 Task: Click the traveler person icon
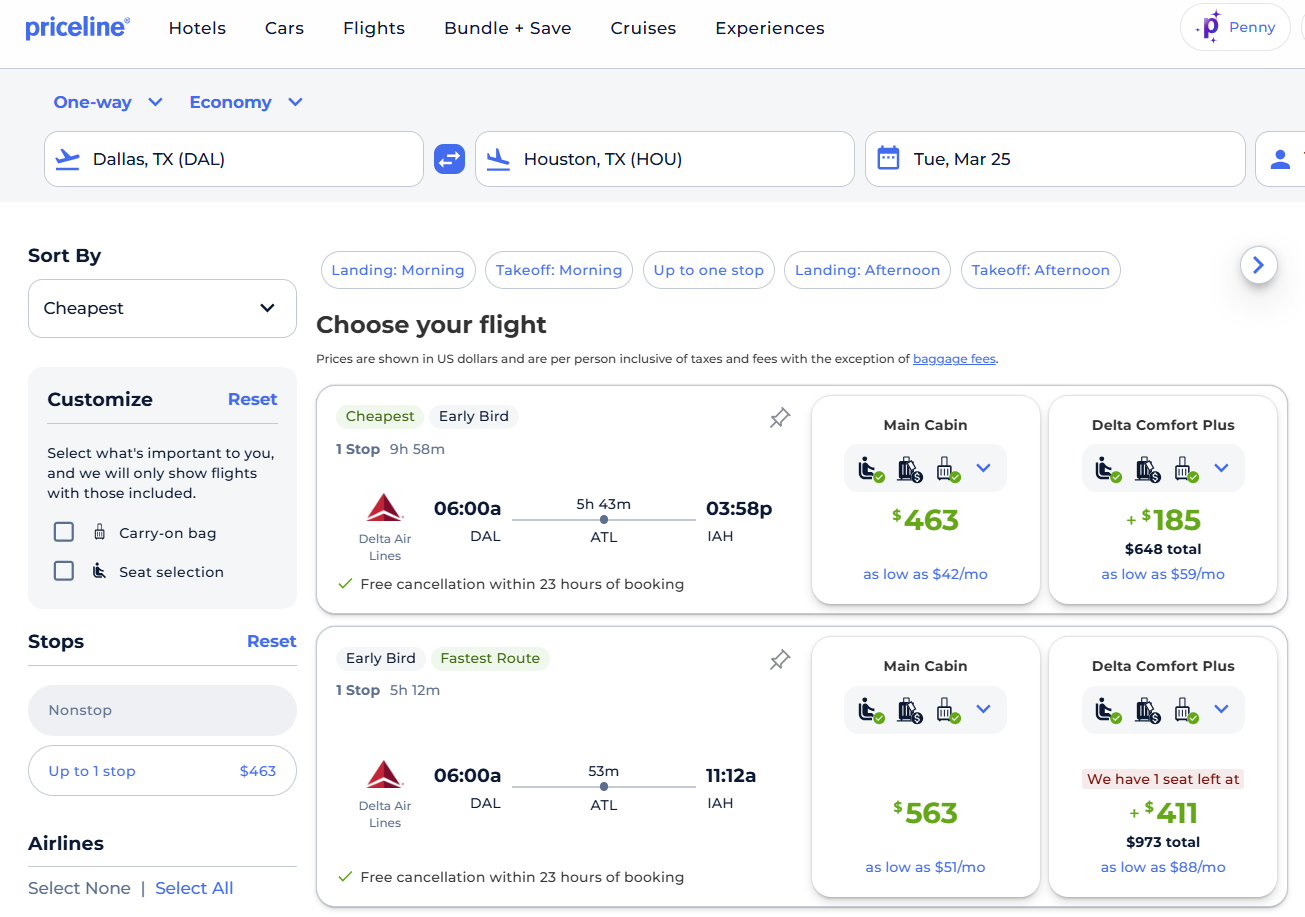(x=1280, y=159)
